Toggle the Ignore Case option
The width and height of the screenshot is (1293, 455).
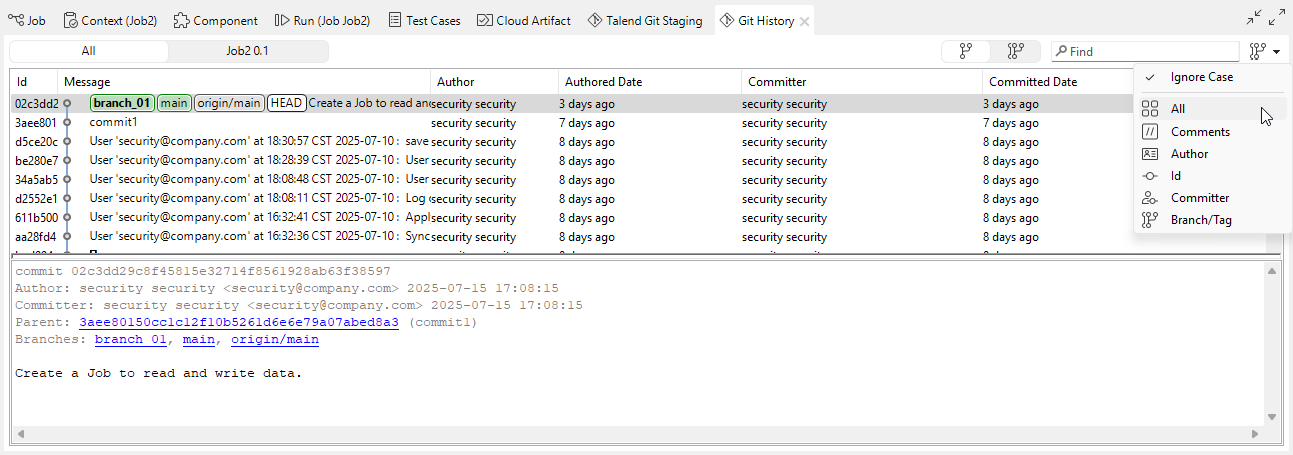click(x=1201, y=77)
